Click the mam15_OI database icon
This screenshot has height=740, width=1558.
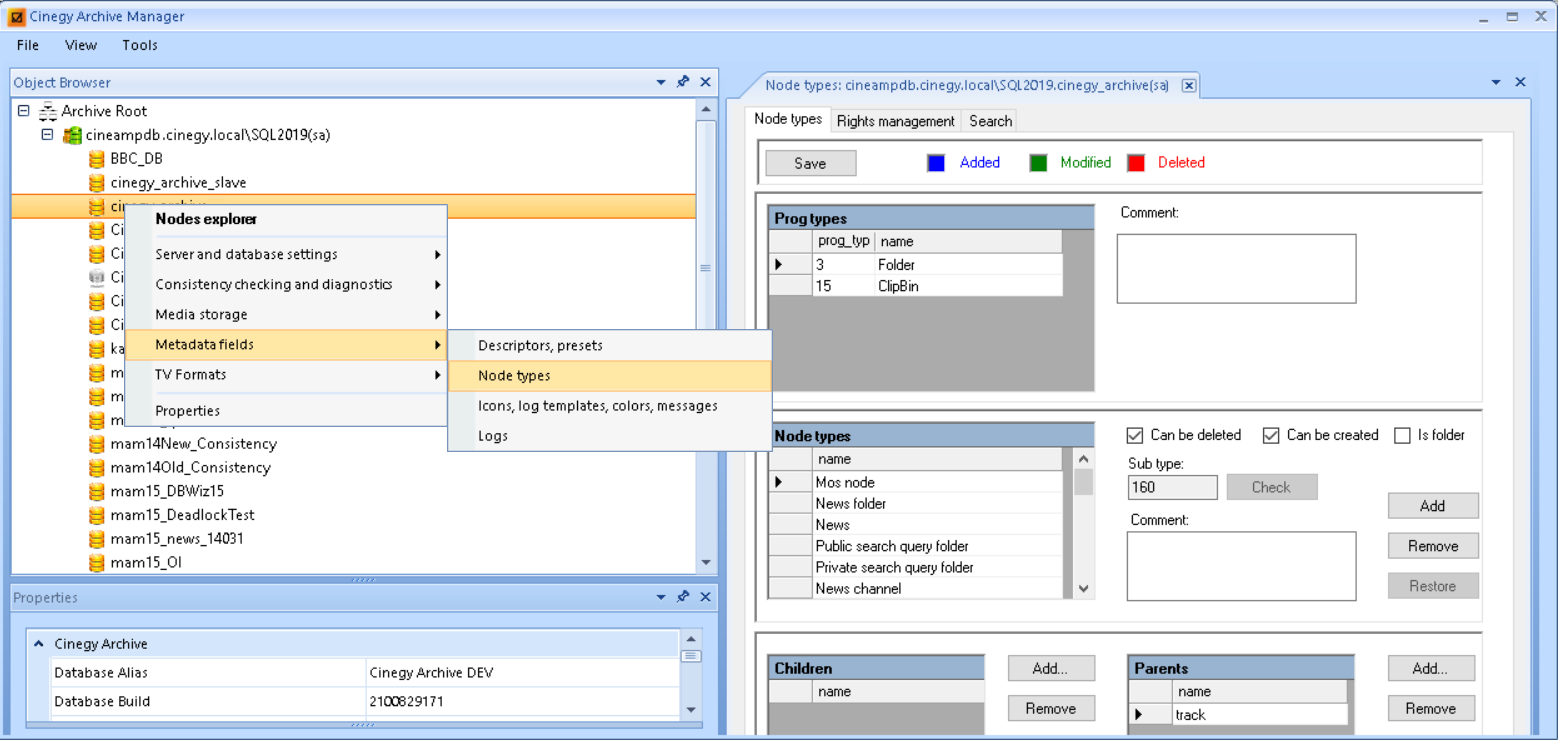tap(97, 563)
